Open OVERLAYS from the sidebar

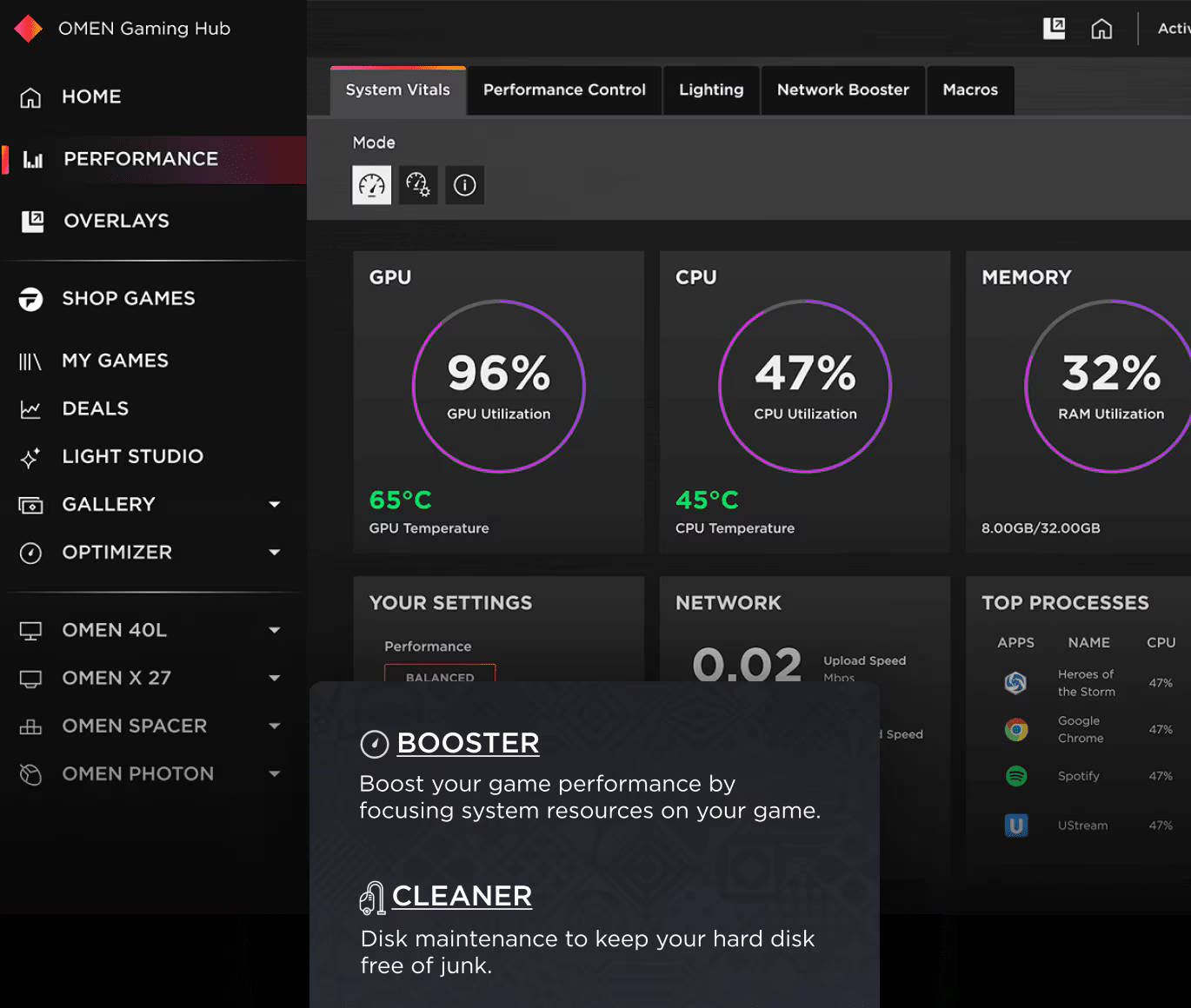coord(116,222)
